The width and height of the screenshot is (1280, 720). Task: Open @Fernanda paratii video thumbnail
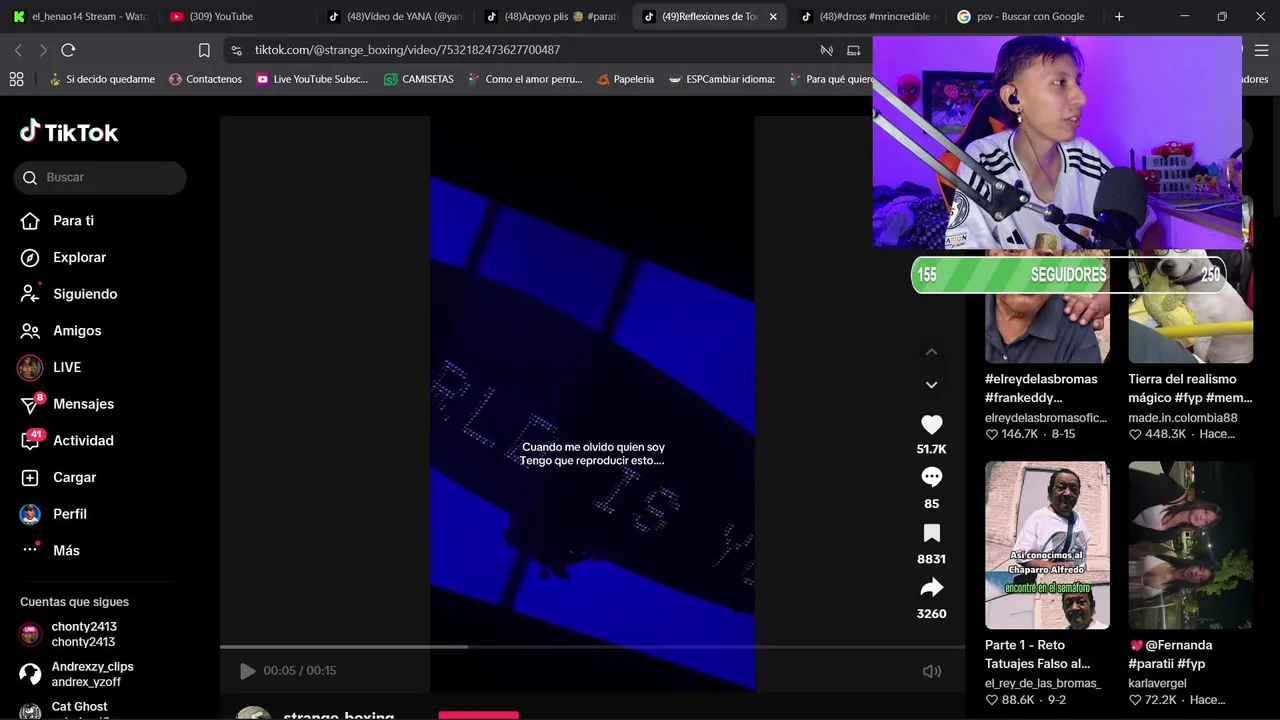coord(1190,545)
